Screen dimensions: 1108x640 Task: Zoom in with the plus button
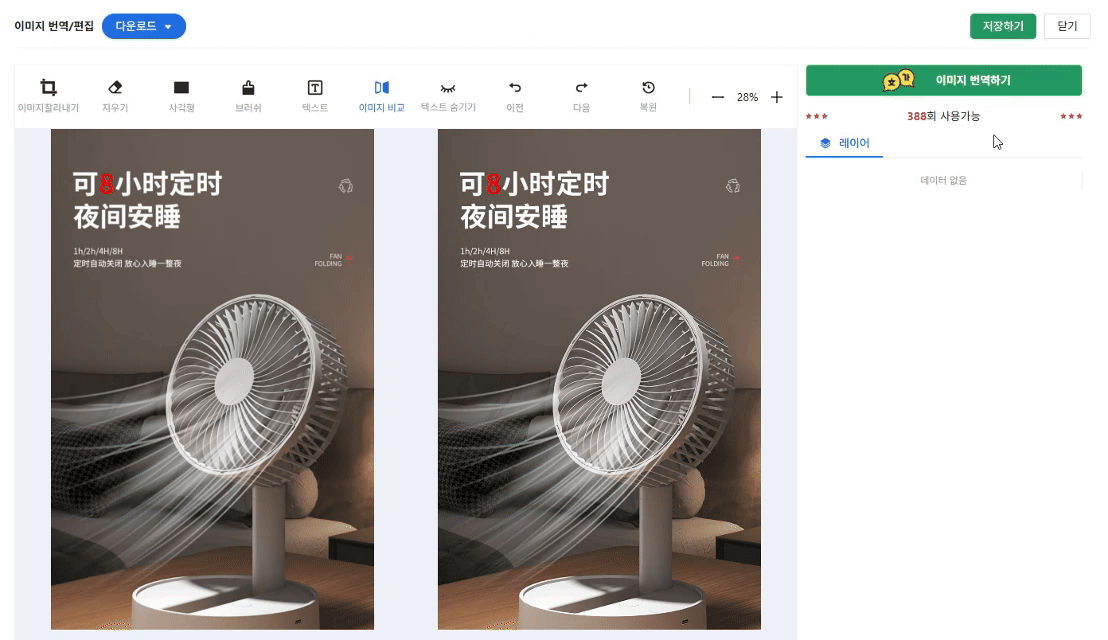click(777, 97)
